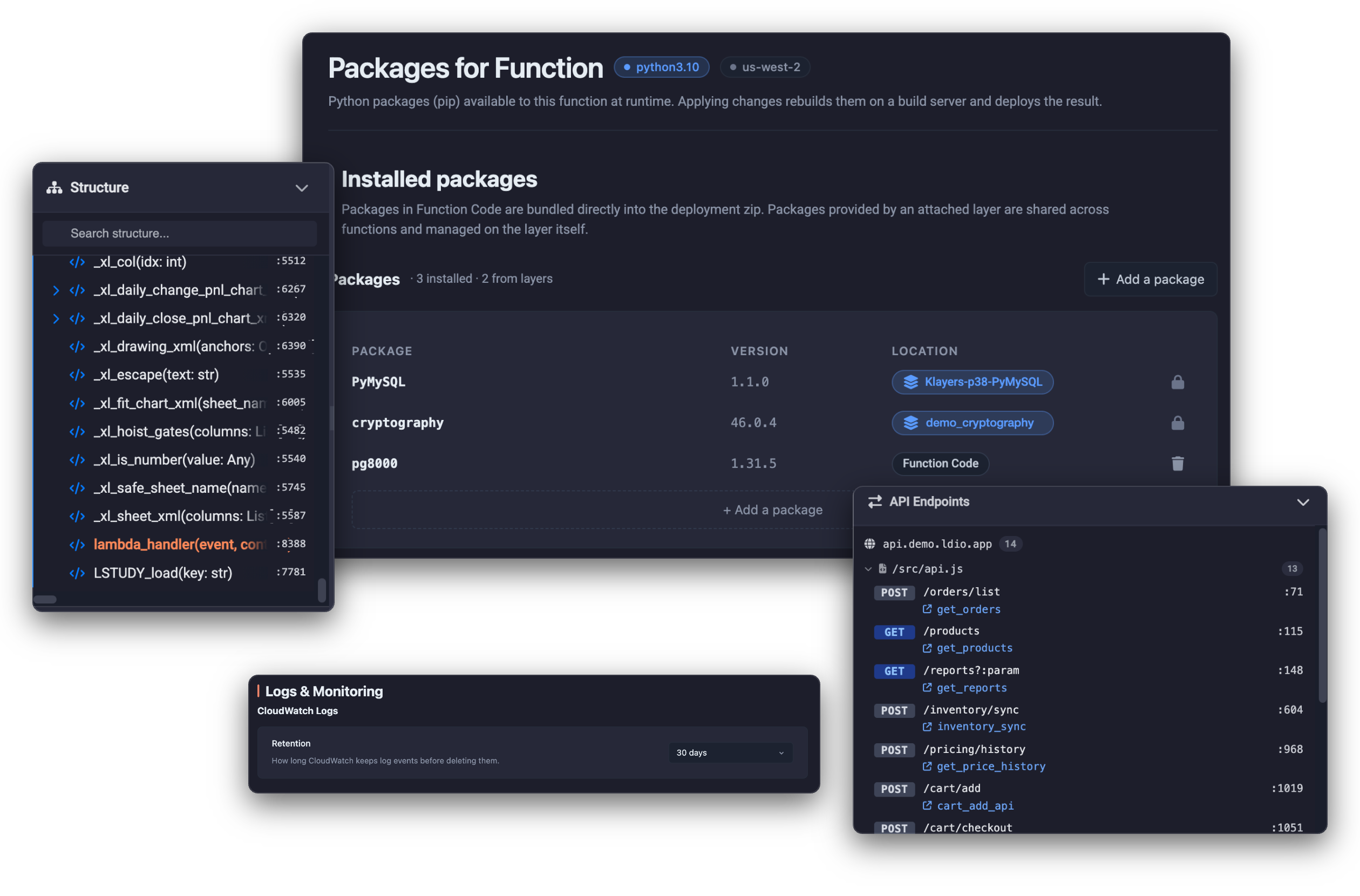The image size is (1360, 896).
Task: Click code icon beside _xl_hoist_gates
Action: click(77, 431)
